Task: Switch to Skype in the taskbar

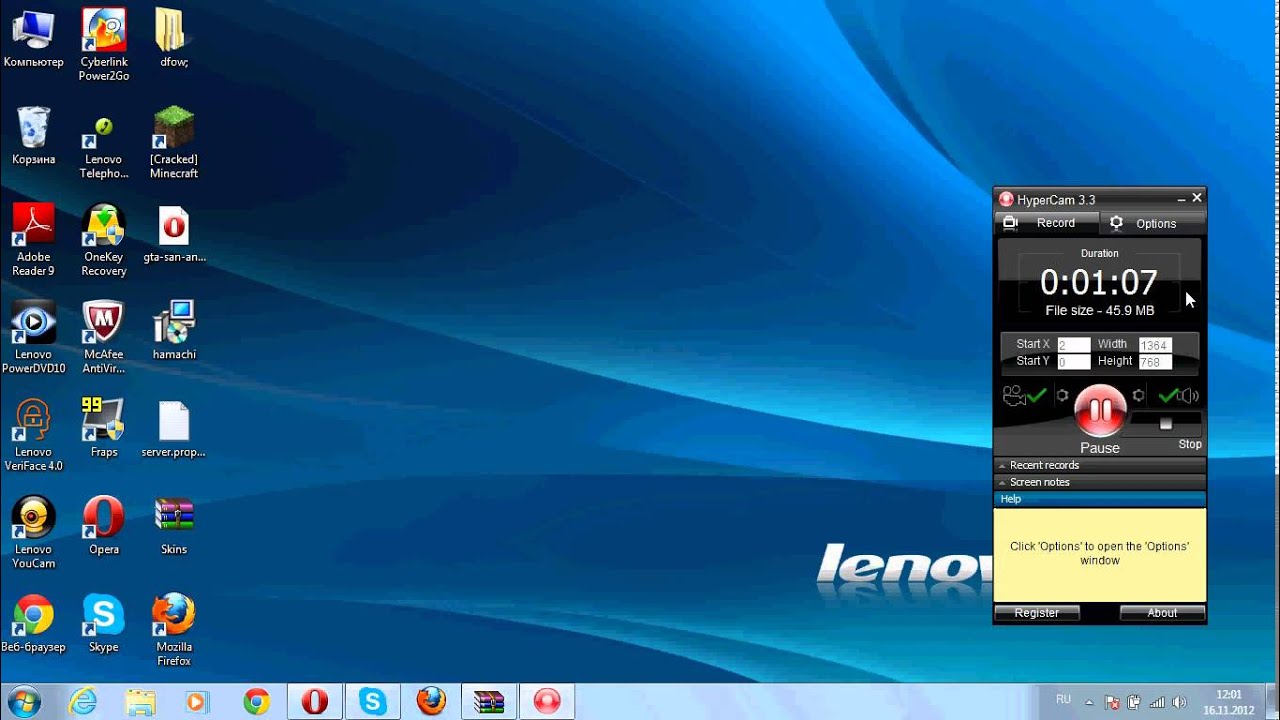Action: [373, 702]
